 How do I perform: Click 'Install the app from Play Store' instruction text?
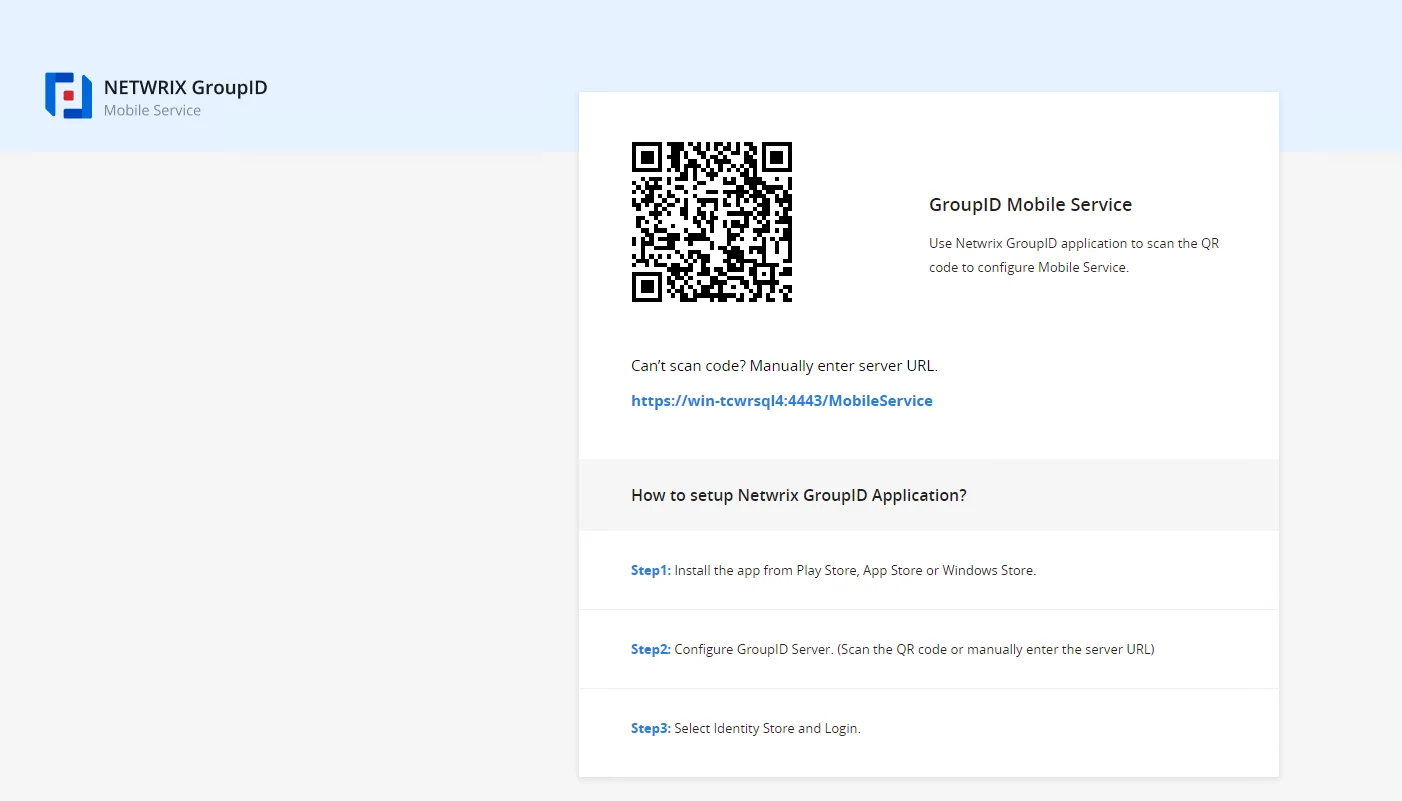pos(855,571)
